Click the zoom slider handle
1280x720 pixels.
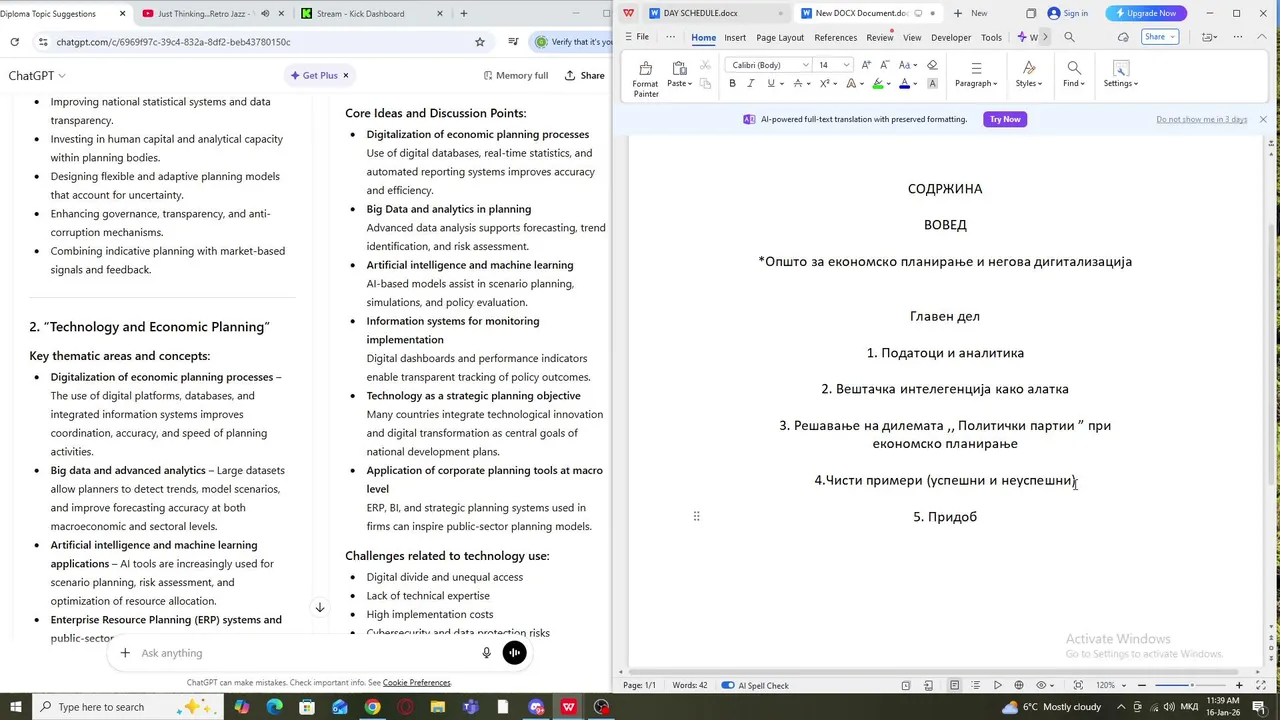(1191, 685)
